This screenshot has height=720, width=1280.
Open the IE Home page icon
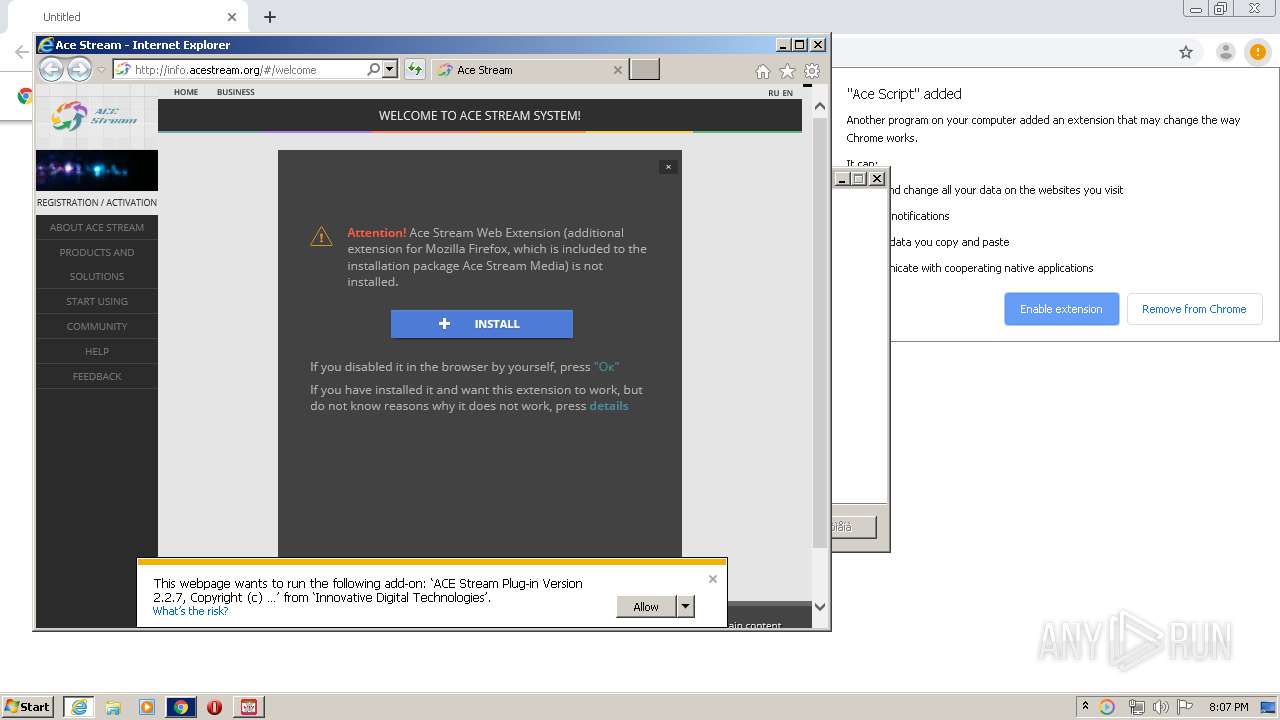[763, 71]
